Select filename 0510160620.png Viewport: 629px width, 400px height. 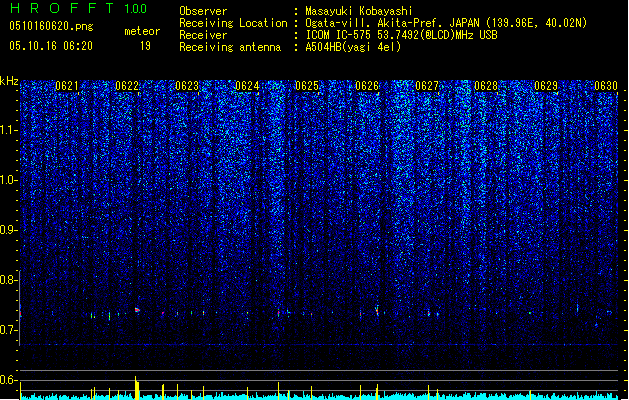click(x=51, y=26)
